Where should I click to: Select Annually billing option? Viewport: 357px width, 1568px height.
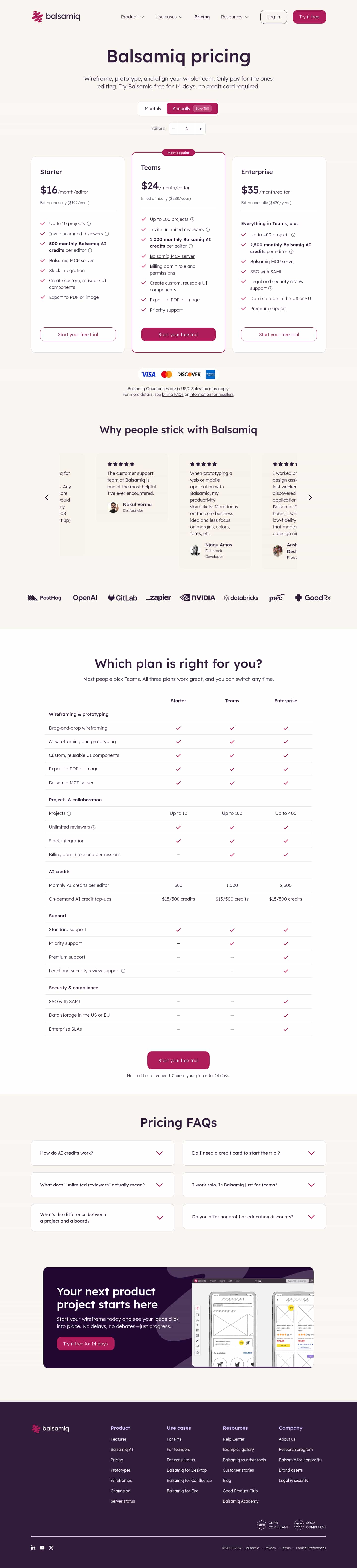[192, 108]
